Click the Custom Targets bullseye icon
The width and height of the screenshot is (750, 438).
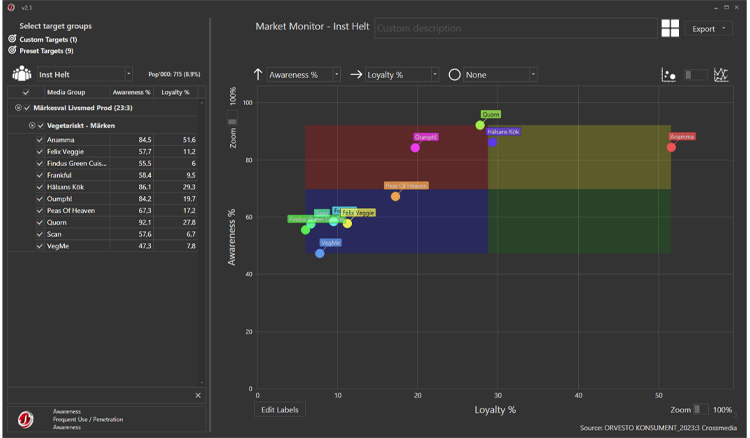[12, 39]
